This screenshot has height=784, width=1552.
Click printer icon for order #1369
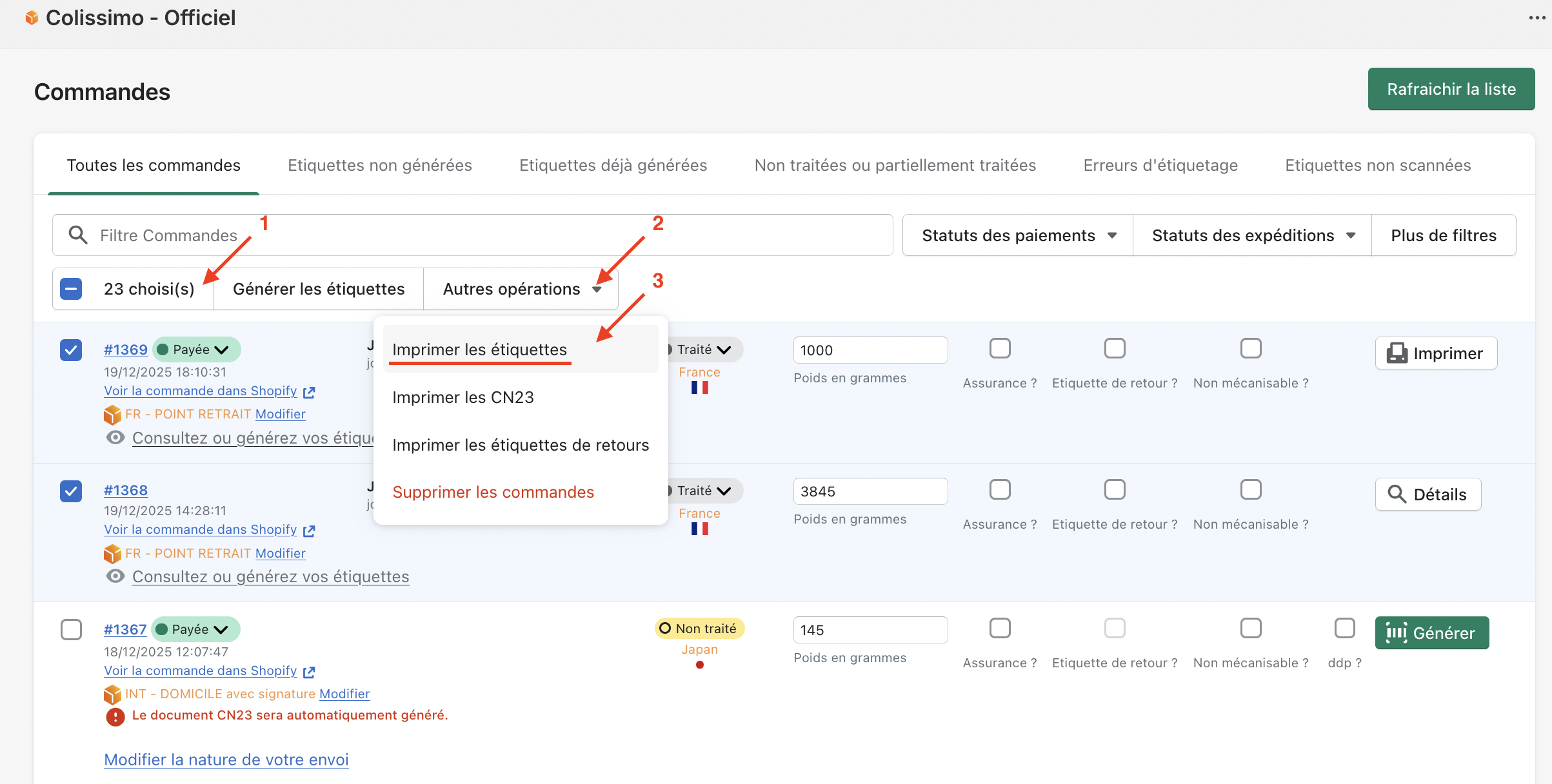coord(1397,353)
